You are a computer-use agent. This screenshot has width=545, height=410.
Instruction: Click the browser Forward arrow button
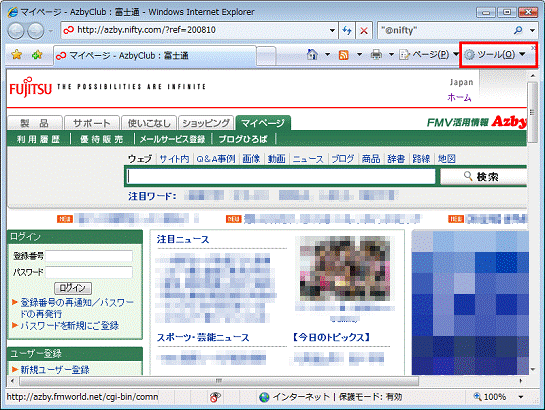point(35,31)
